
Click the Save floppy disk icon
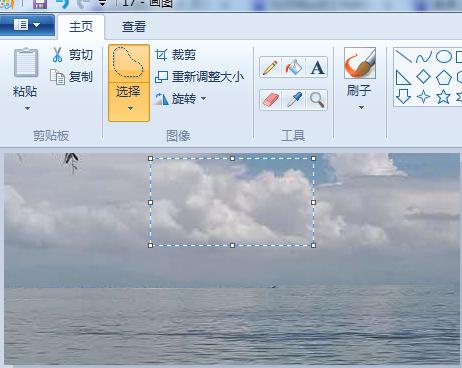40,4
